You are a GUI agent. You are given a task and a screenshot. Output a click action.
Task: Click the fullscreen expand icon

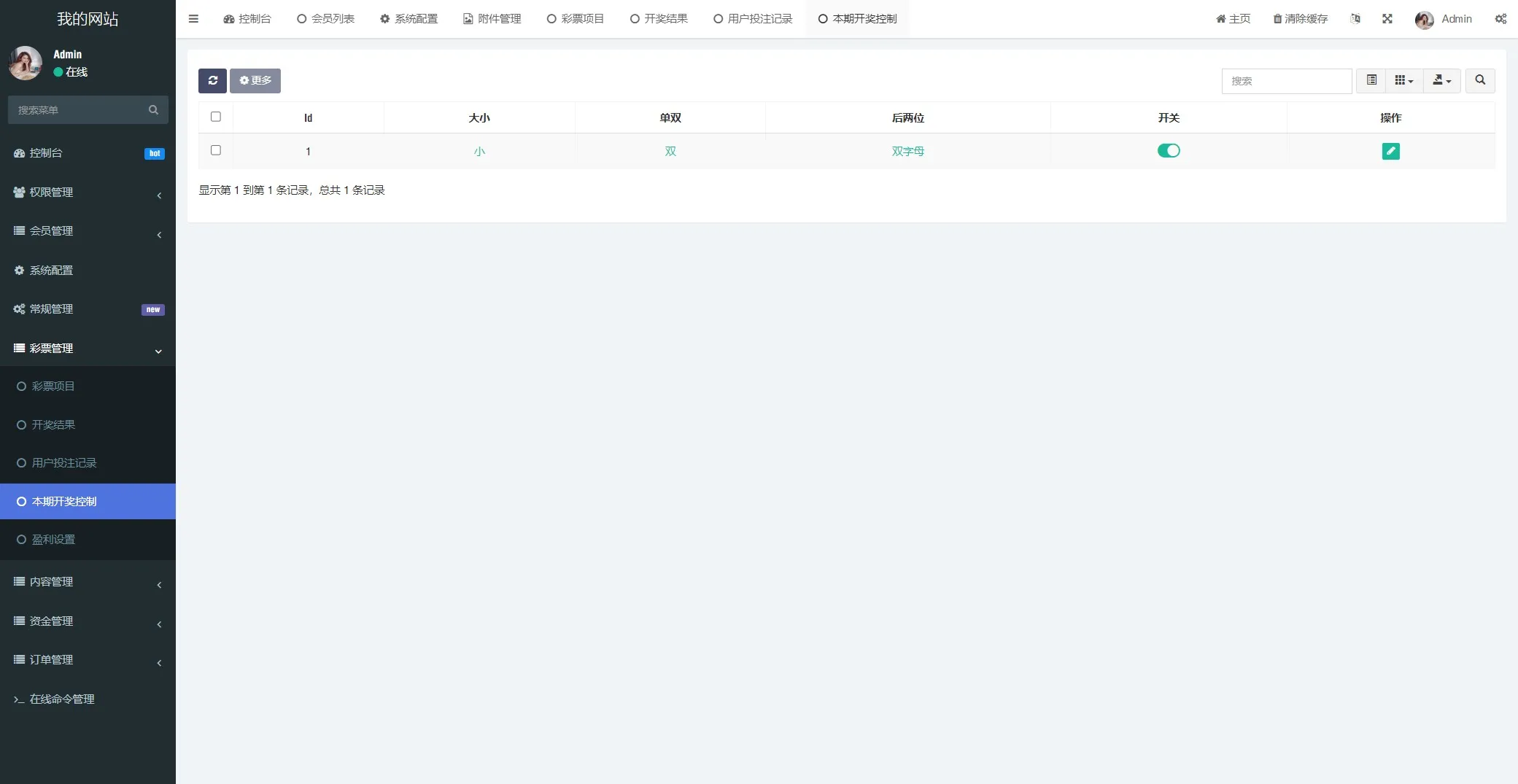(1387, 19)
